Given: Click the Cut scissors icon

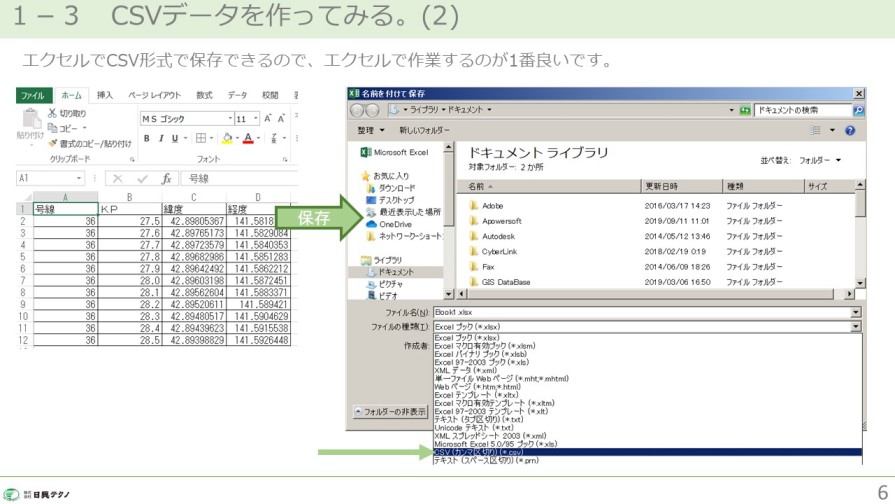Looking at the screenshot, I should click(52, 114).
